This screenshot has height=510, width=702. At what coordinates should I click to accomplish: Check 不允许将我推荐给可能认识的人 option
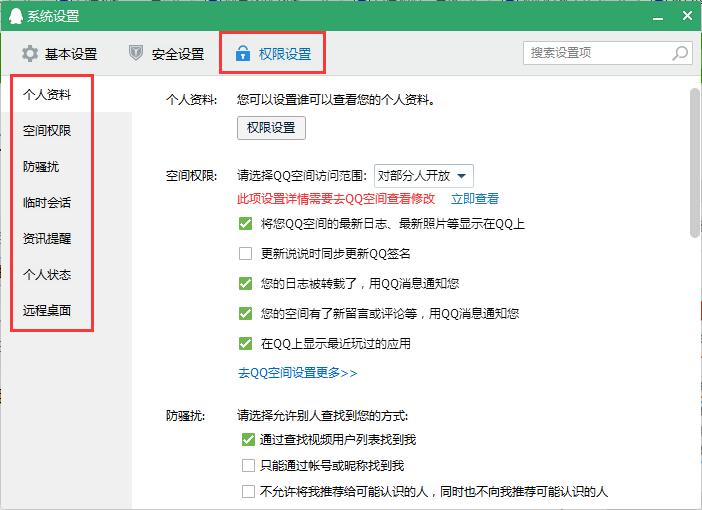tap(248, 492)
